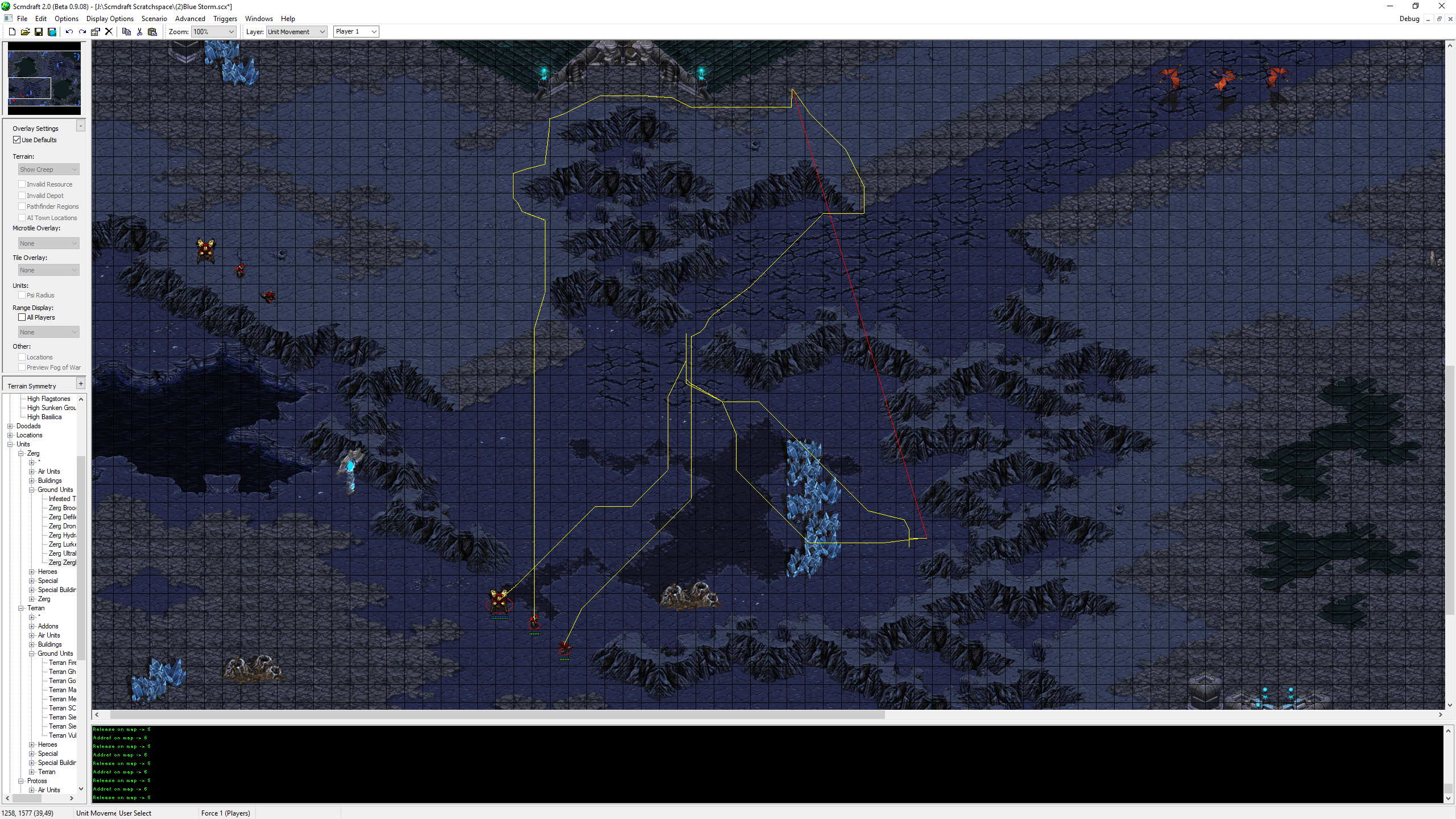Viewport: 1456px width, 819px height.
Task: Click the Undo arrow icon
Action: pyautogui.click(x=69, y=32)
